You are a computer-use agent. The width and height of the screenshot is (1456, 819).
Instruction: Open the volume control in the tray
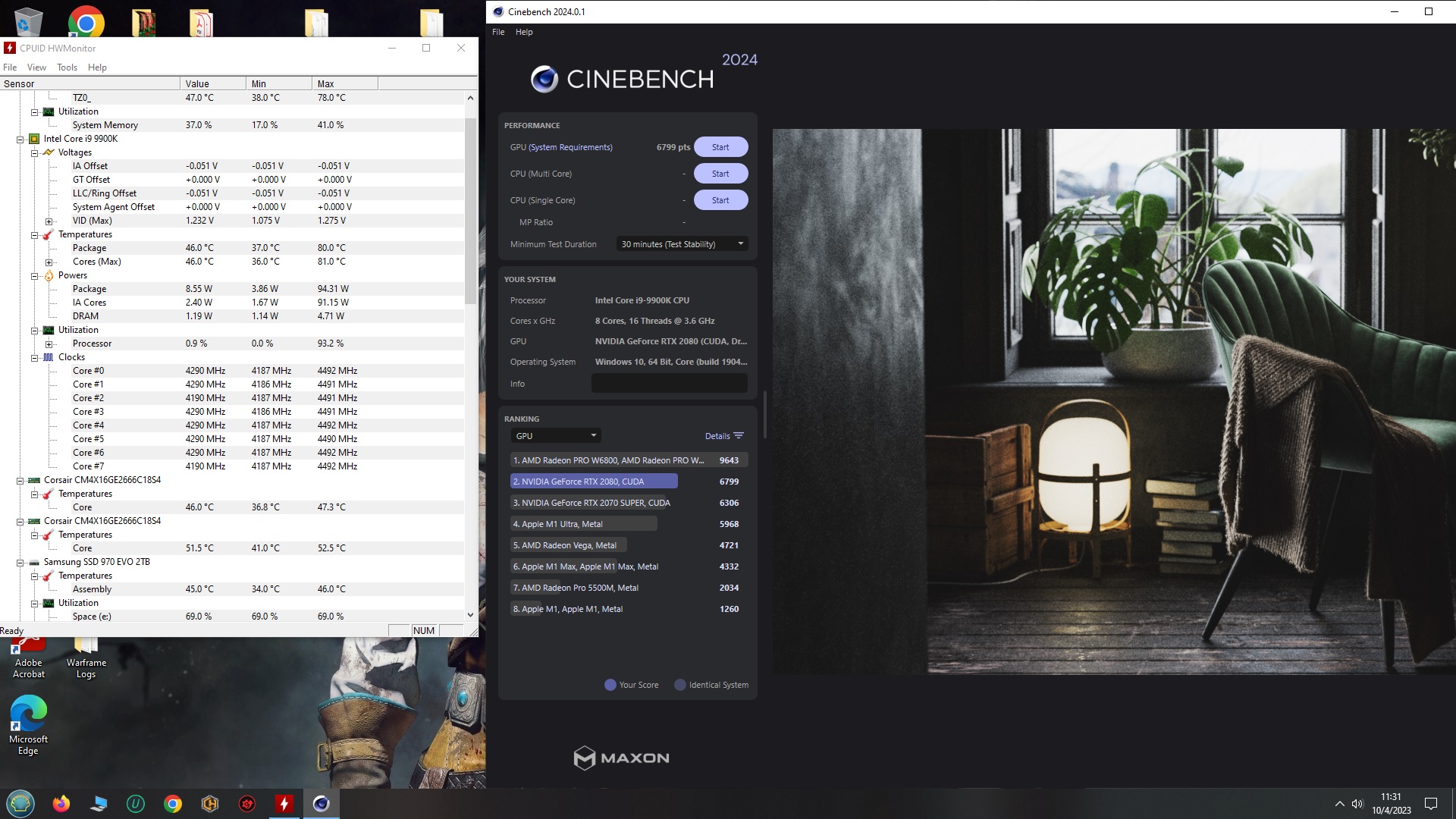1357,803
